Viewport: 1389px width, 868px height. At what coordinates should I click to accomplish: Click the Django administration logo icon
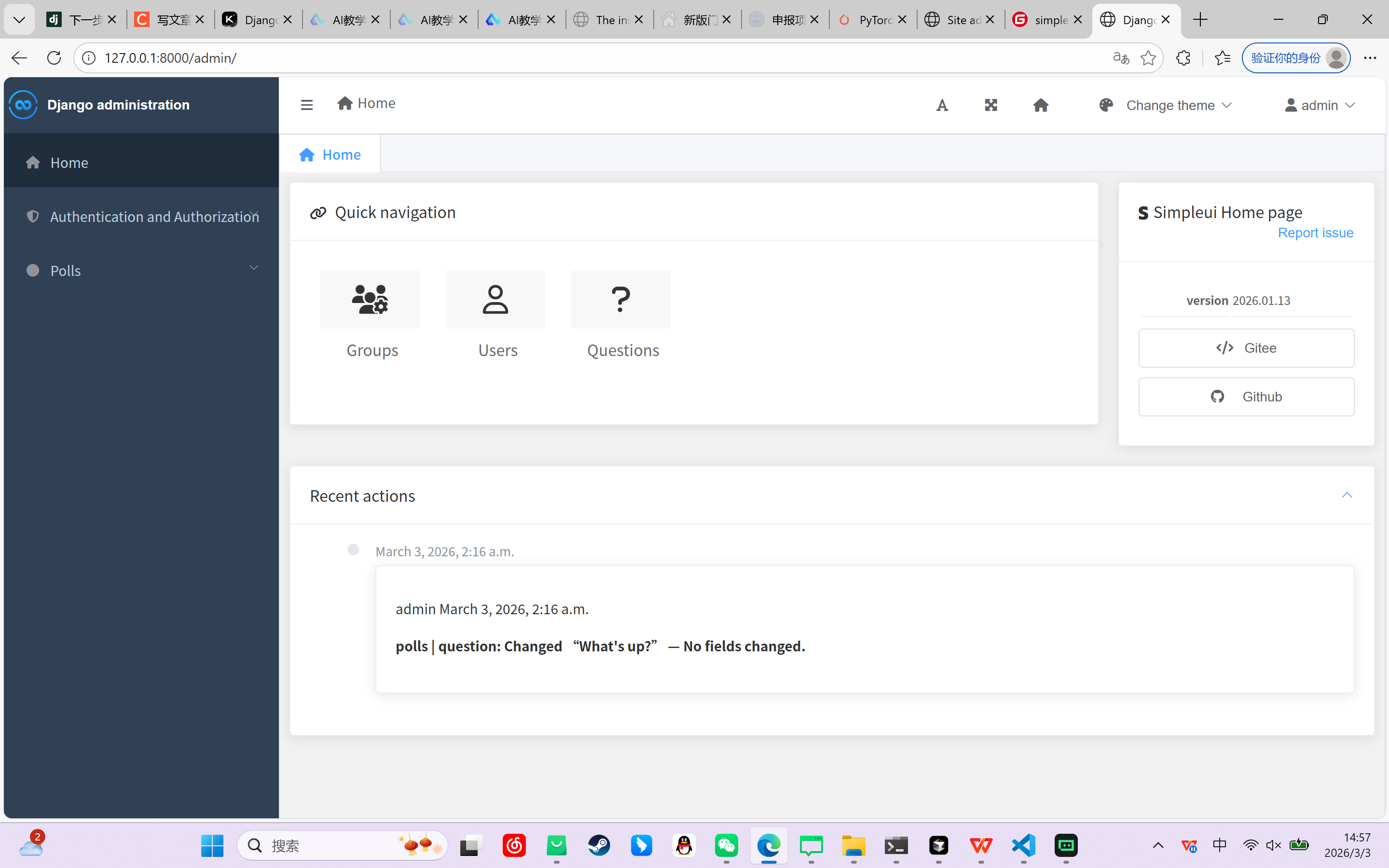pyautogui.click(x=24, y=105)
